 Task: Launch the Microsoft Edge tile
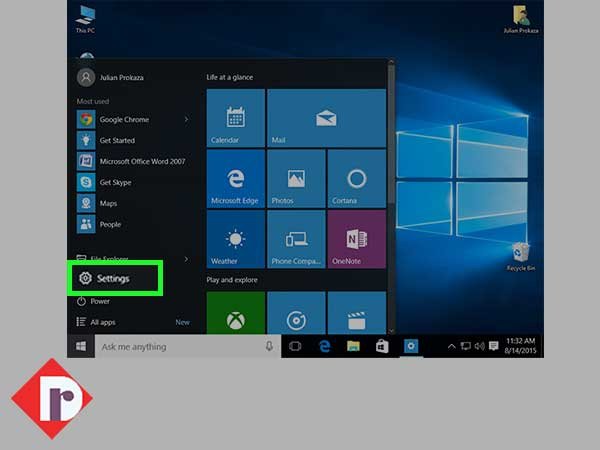(236, 179)
